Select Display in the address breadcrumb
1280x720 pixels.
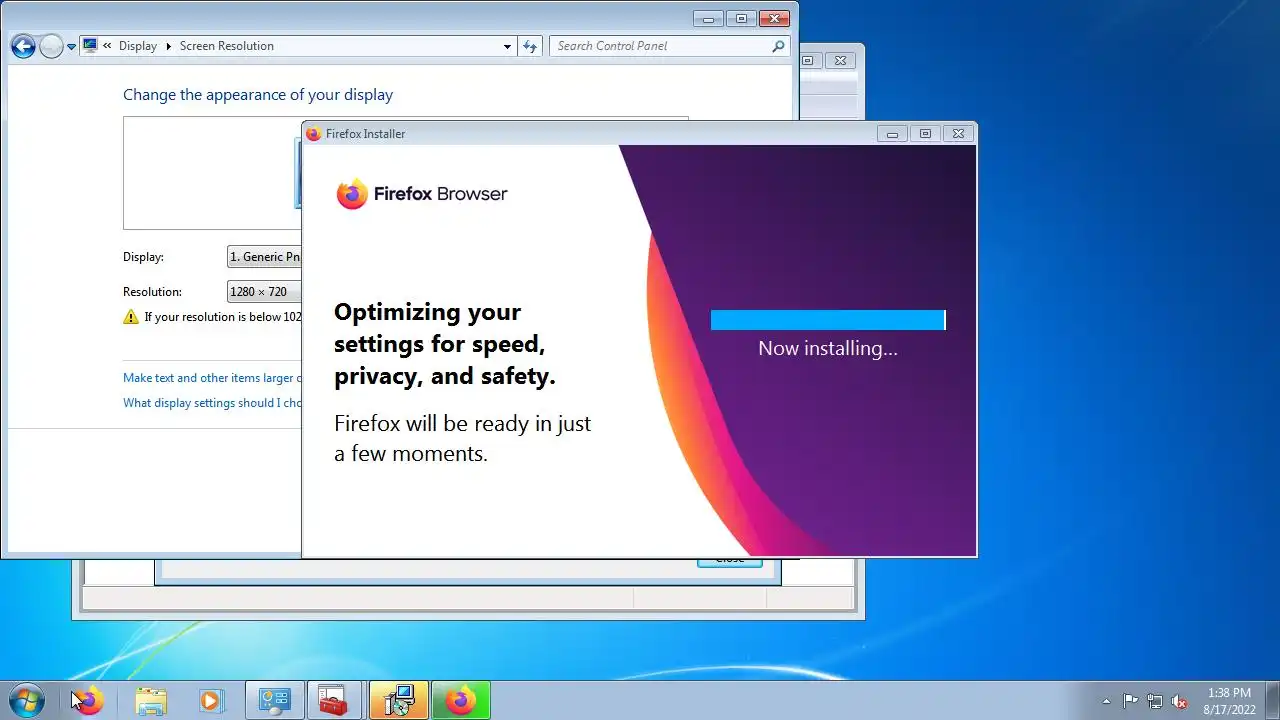138,46
